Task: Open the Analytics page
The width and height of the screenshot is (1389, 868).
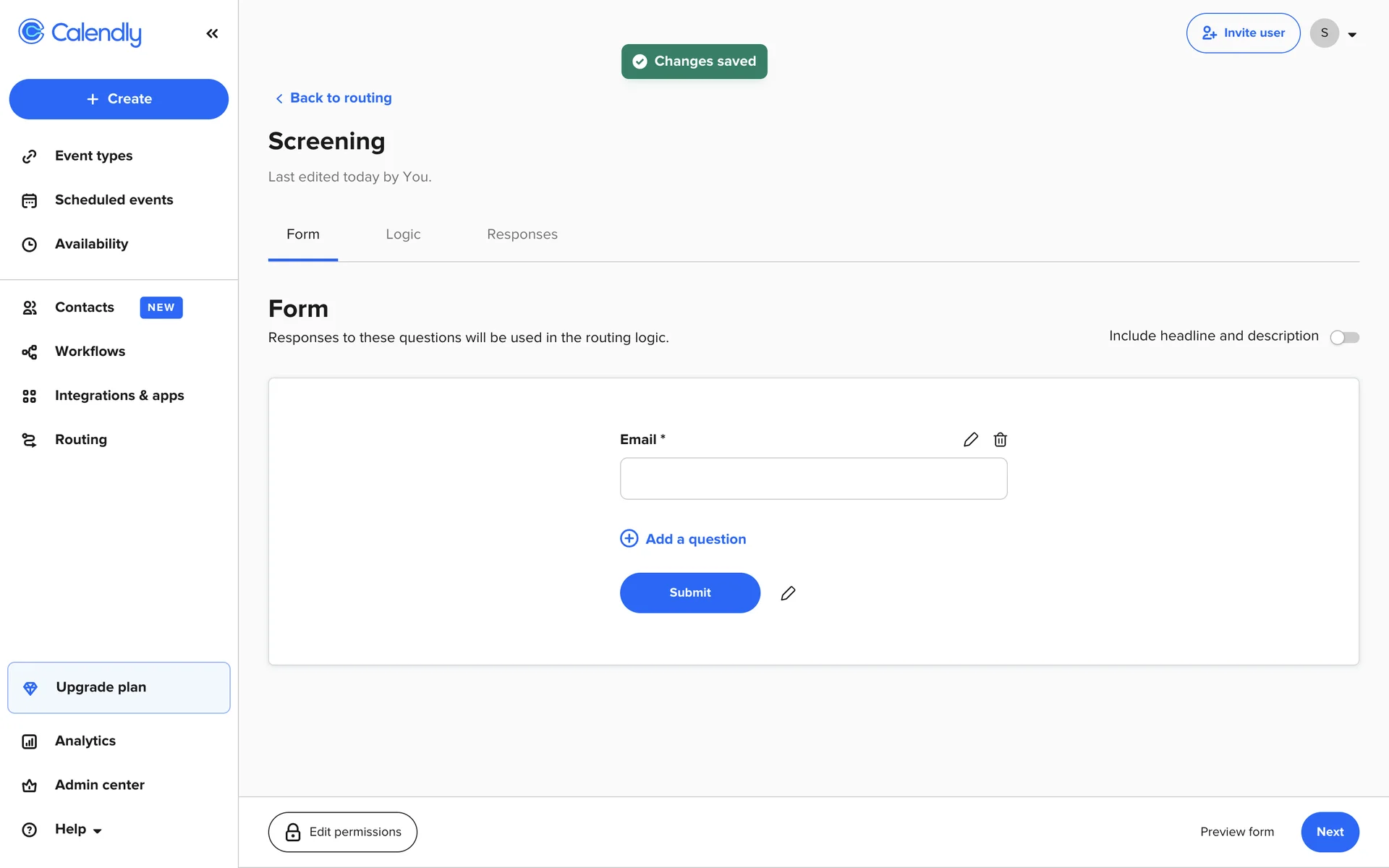Action: pos(85,741)
